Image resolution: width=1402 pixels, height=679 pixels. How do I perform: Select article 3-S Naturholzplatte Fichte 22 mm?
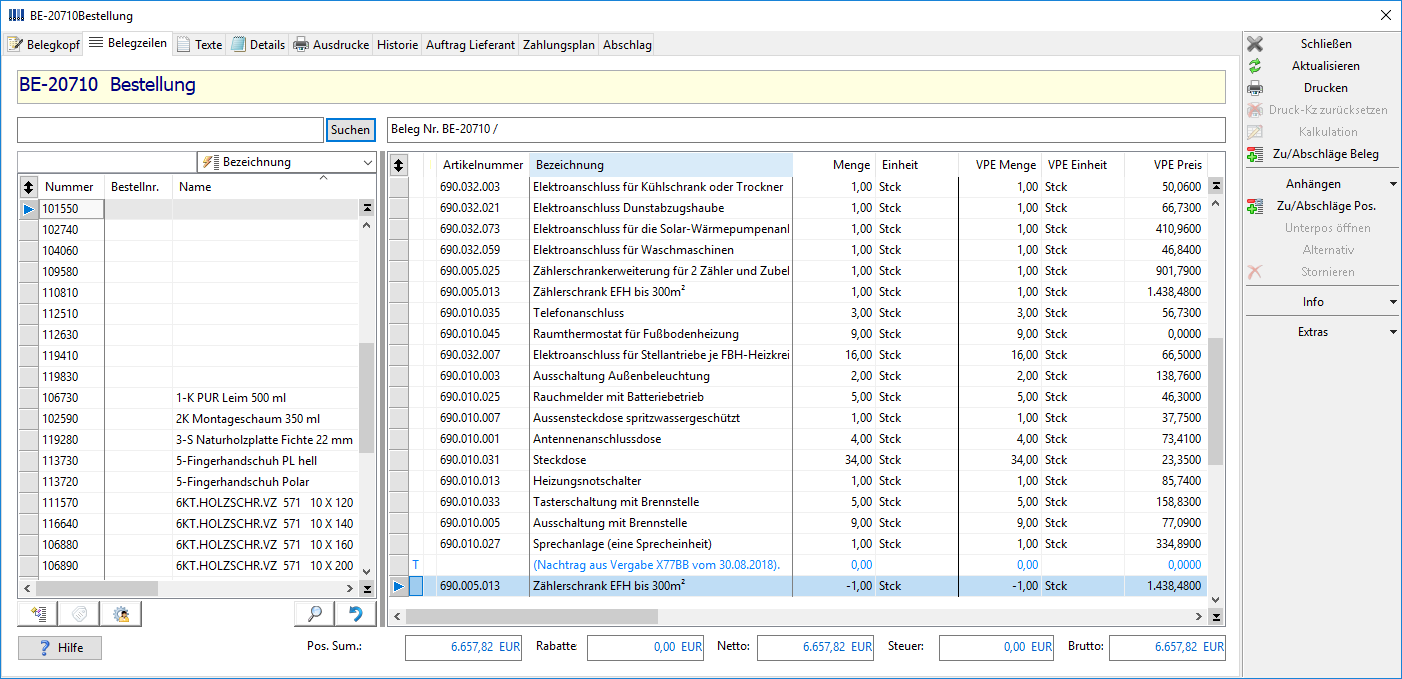pyautogui.click(x=188, y=440)
